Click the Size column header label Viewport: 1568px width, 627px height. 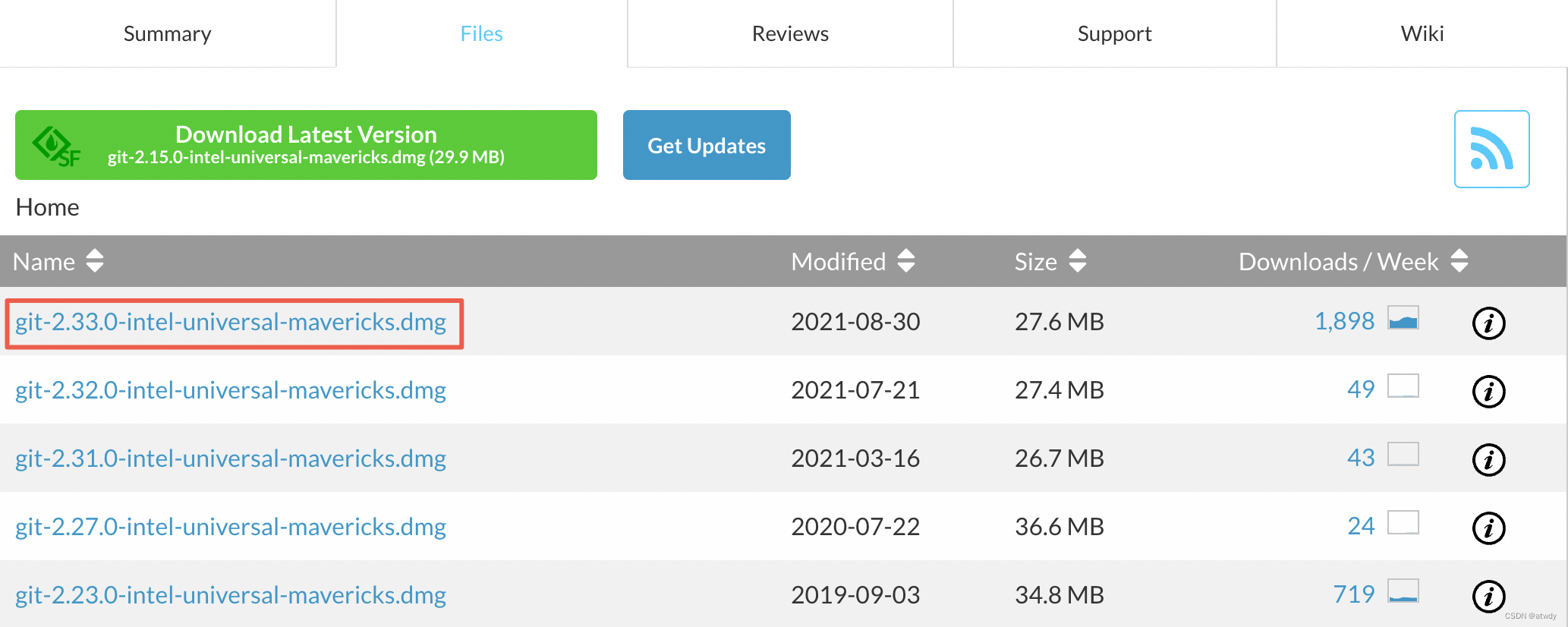click(x=1036, y=261)
